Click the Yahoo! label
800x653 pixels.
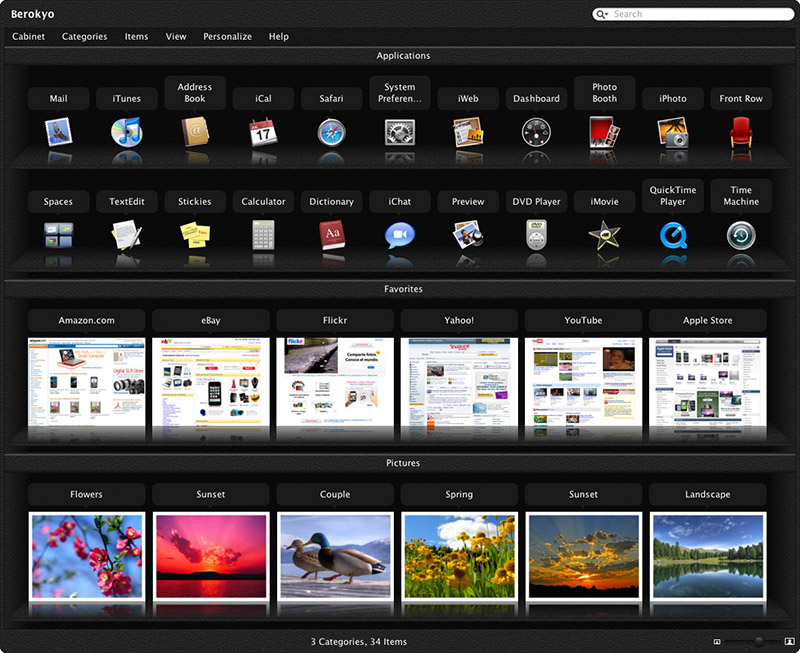click(459, 320)
